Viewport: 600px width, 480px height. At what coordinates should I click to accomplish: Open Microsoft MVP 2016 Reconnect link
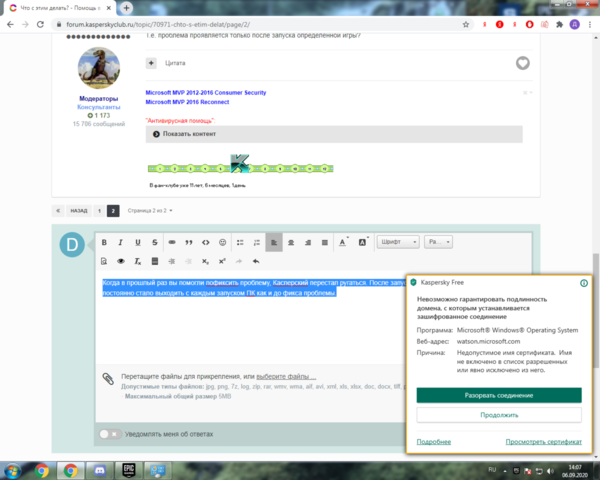187,102
